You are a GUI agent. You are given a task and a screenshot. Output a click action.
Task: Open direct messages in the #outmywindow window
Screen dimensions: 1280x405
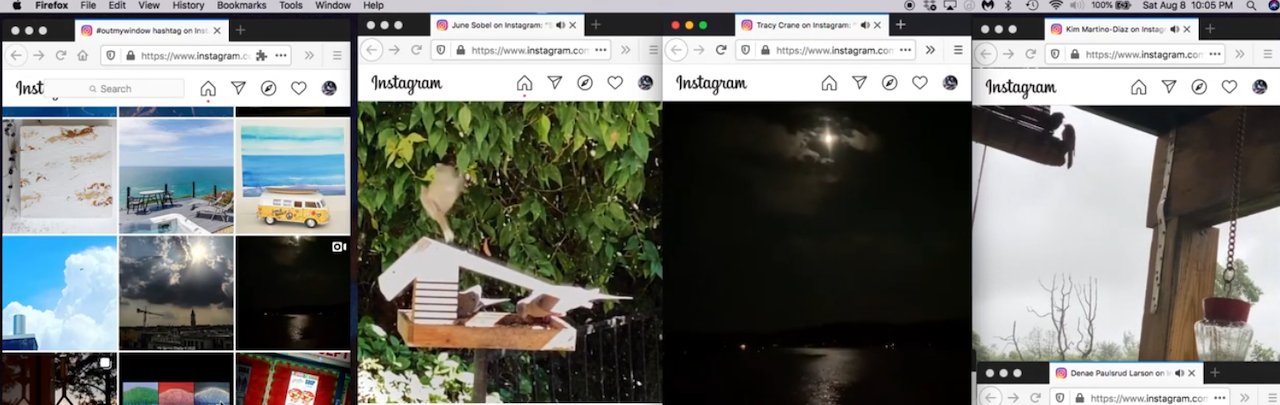[x=238, y=88]
